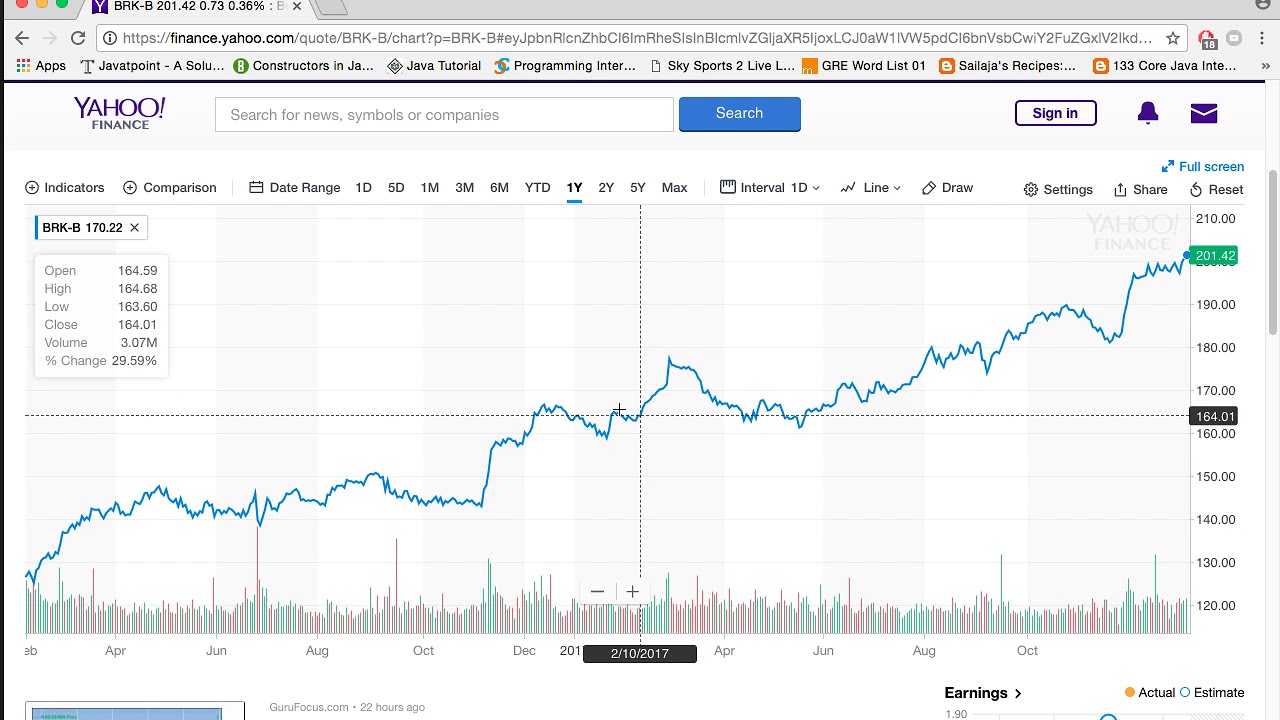Click the 164.01 crosshair price label
The image size is (1280, 720).
[x=1215, y=416]
